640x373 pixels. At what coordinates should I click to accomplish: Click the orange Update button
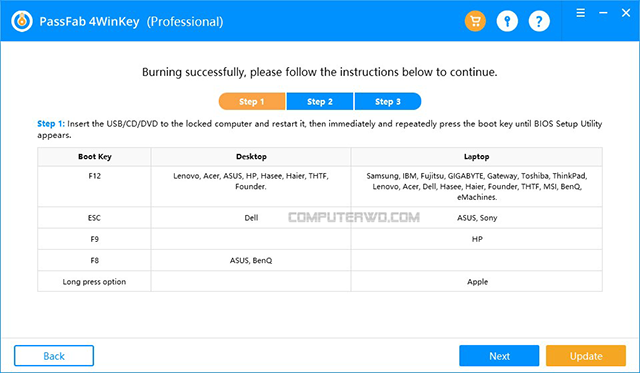point(586,356)
